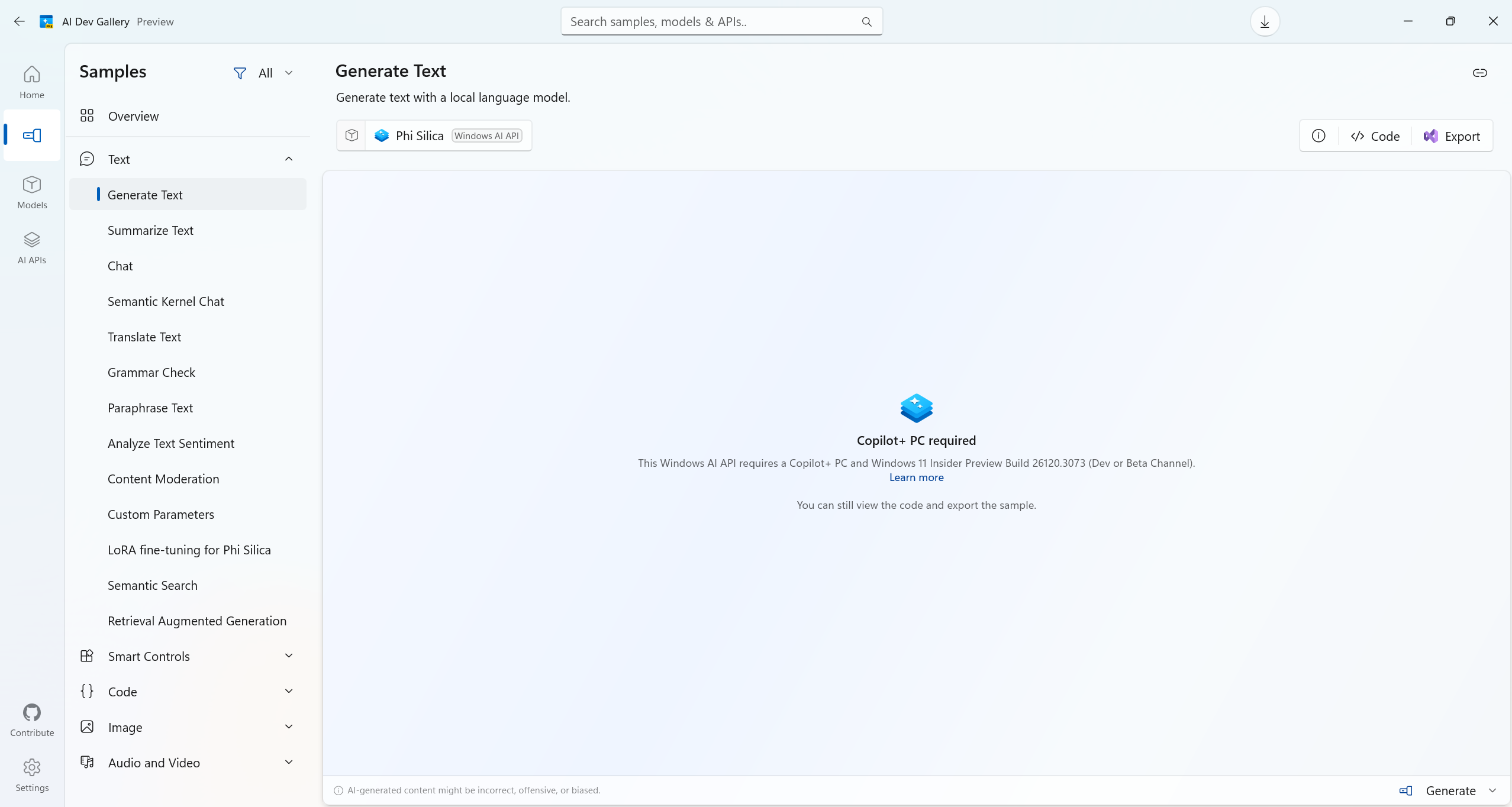Go back using the back arrow
Image resolution: width=1512 pixels, height=807 pixels.
coord(20,21)
